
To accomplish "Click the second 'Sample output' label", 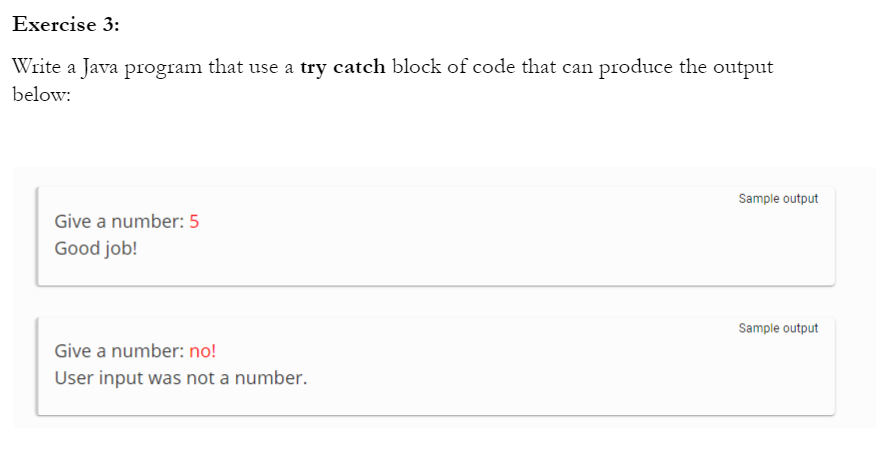I will 778,328.
